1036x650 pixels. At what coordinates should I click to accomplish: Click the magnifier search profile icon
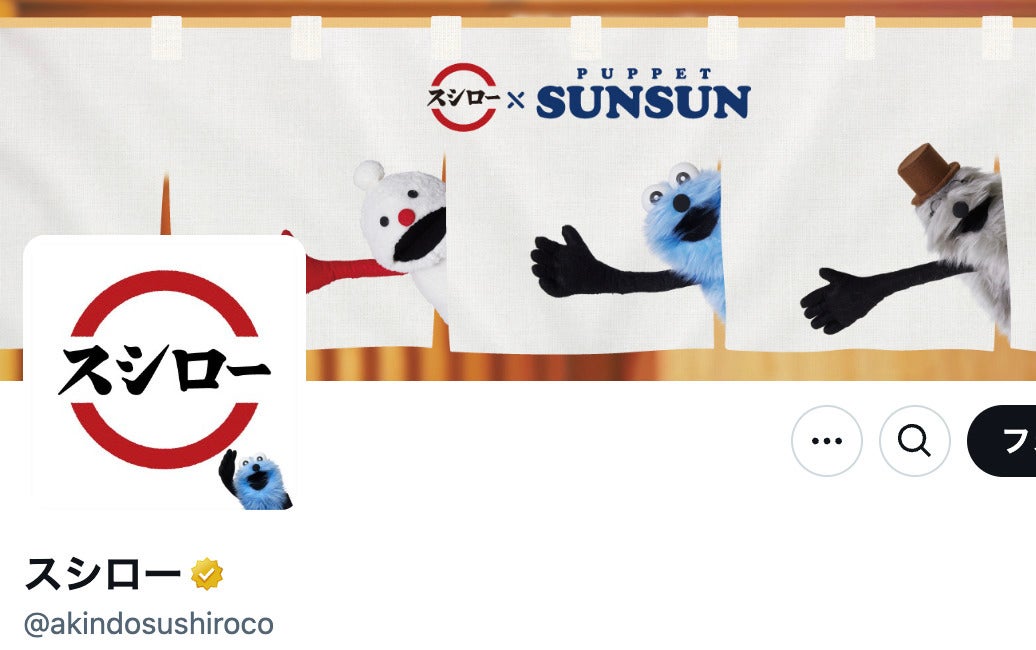(914, 441)
